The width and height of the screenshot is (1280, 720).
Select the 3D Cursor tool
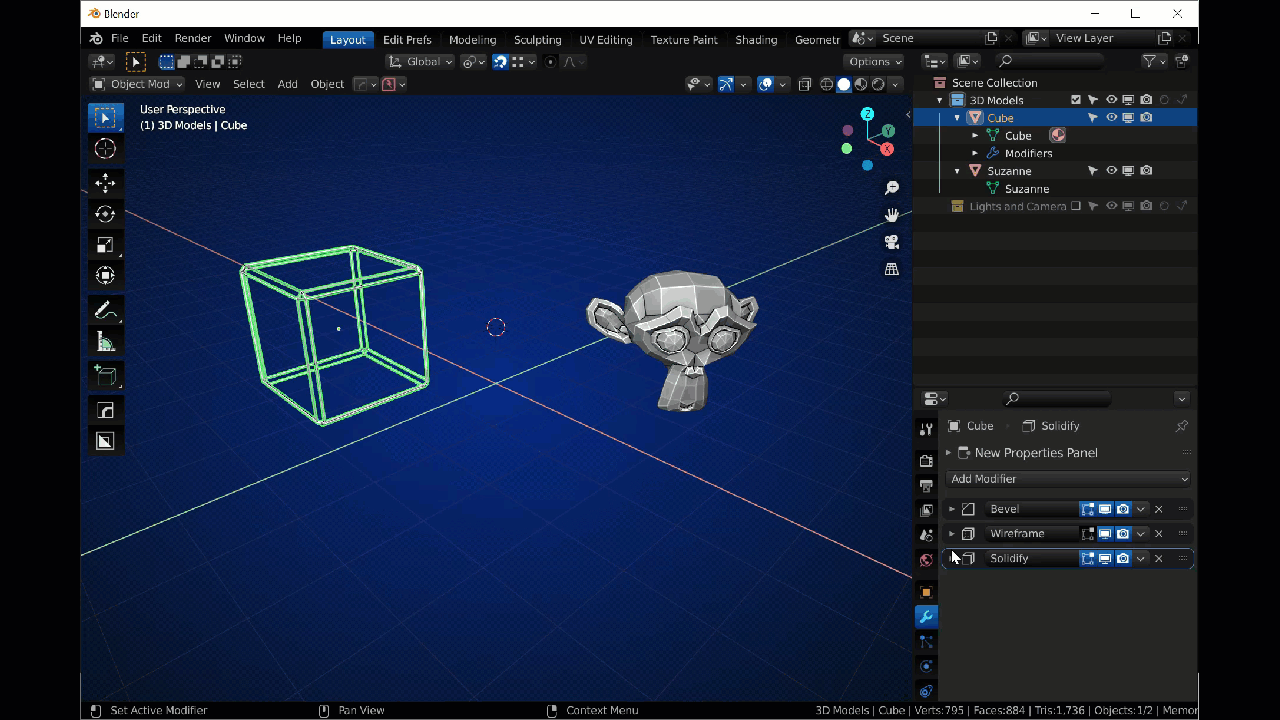[x=105, y=149]
